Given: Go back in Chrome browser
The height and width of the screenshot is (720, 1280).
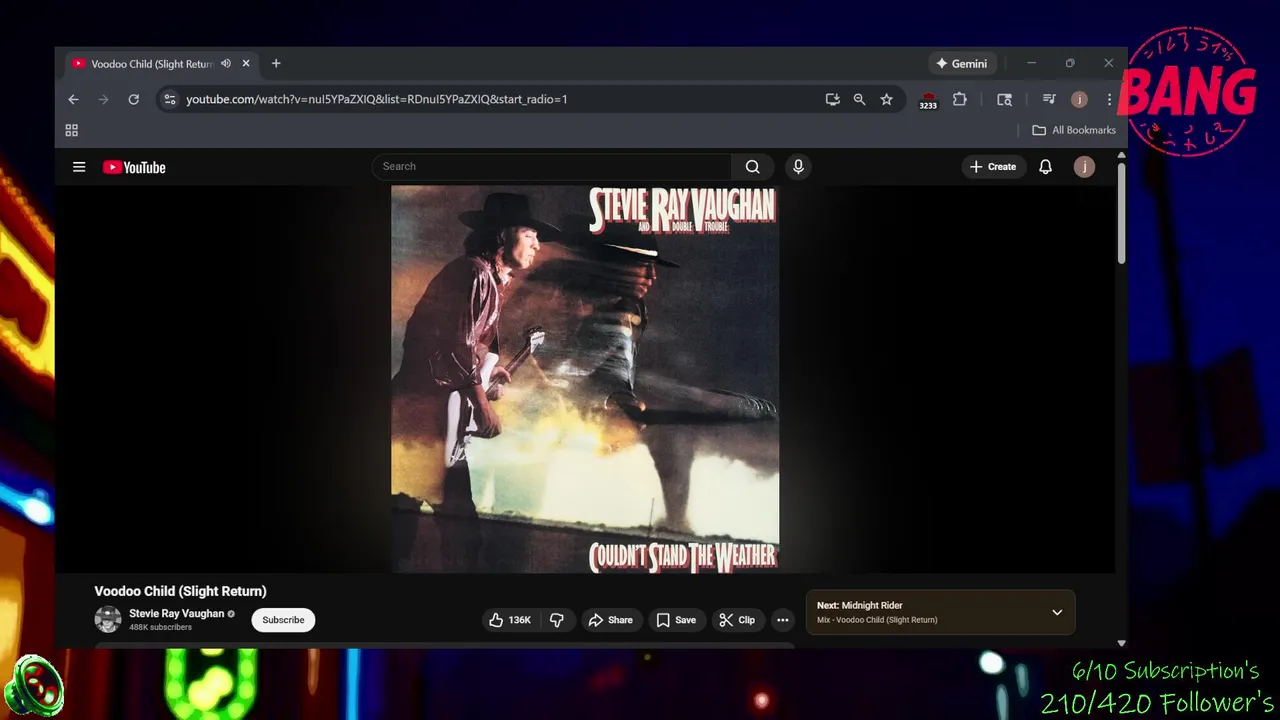Looking at the screenshot, I should point(73,99).
